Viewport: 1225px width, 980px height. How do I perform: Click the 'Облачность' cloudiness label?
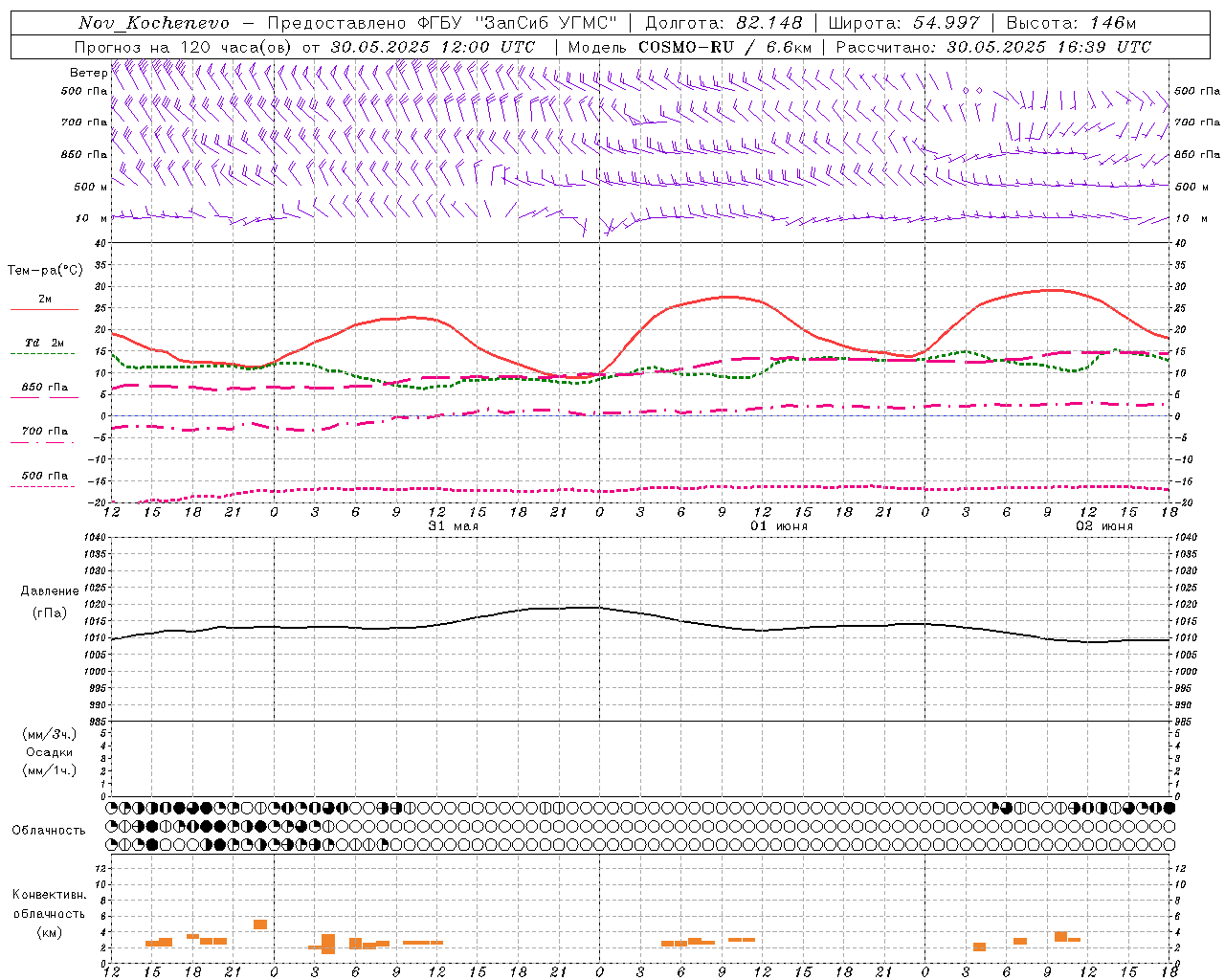coord(49,831)
